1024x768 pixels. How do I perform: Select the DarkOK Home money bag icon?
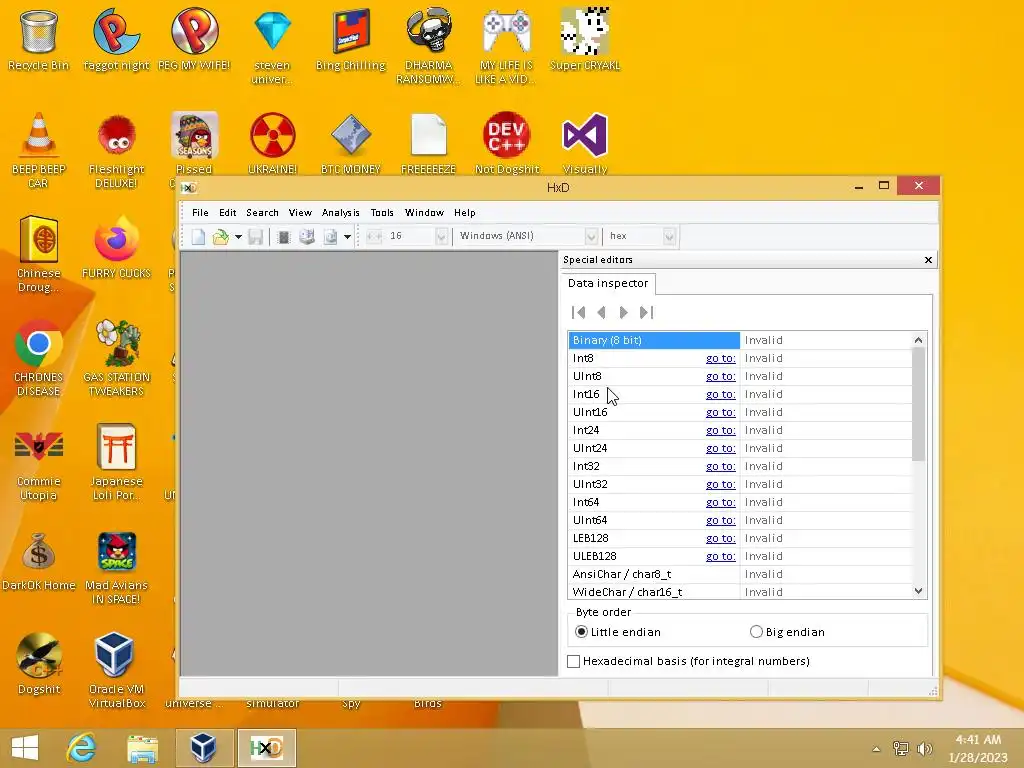(x=39, y=562)
